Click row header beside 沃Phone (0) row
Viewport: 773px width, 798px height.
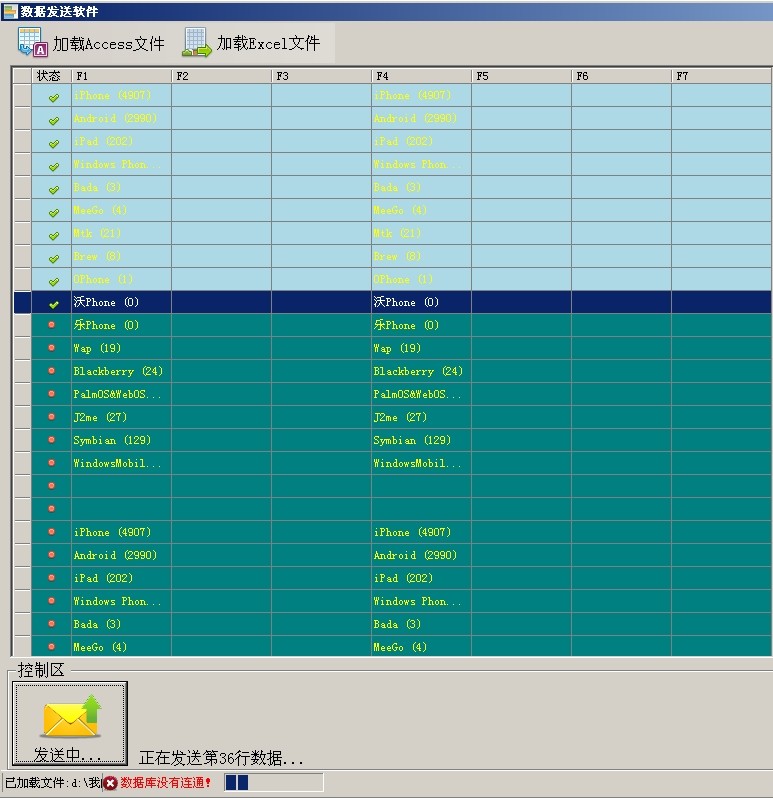22,302
